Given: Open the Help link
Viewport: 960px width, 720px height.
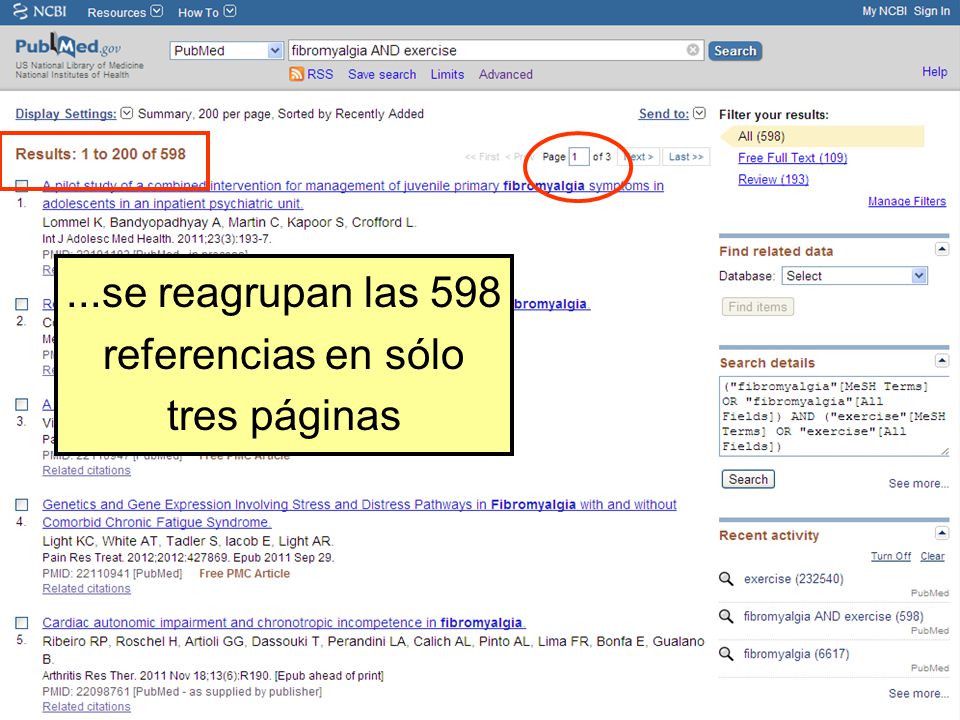Looking at the screenshot, I should coord(934,72).
